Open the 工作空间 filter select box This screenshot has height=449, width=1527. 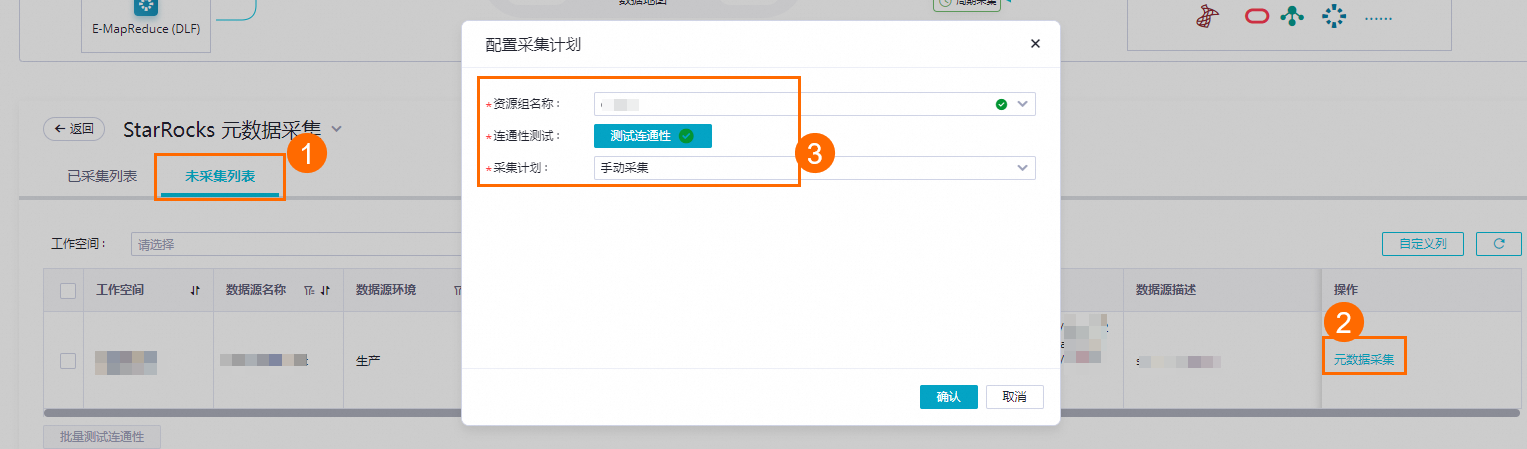pos(296,244)
